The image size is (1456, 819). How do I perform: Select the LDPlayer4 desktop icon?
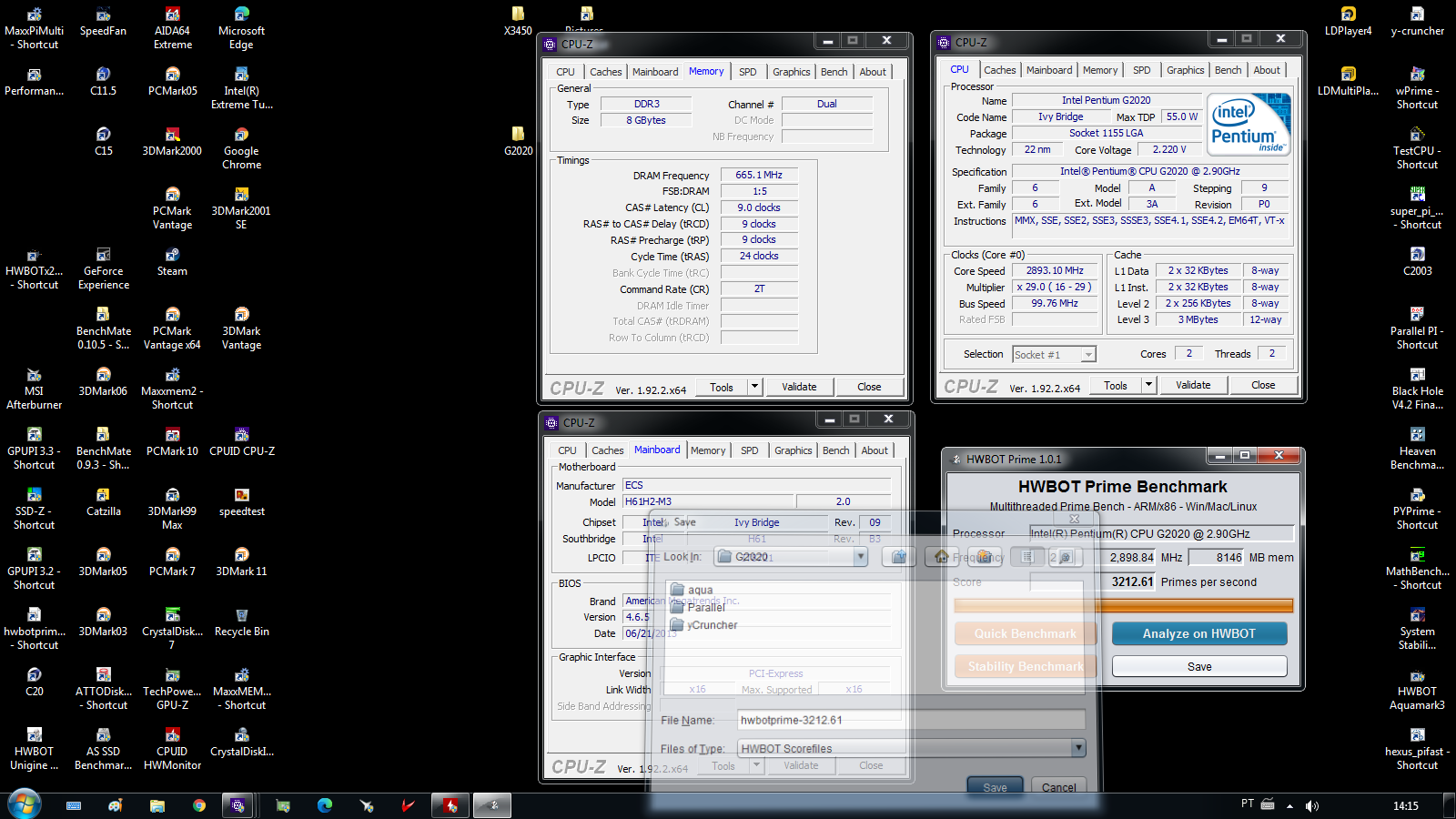tap(1348, 22)
